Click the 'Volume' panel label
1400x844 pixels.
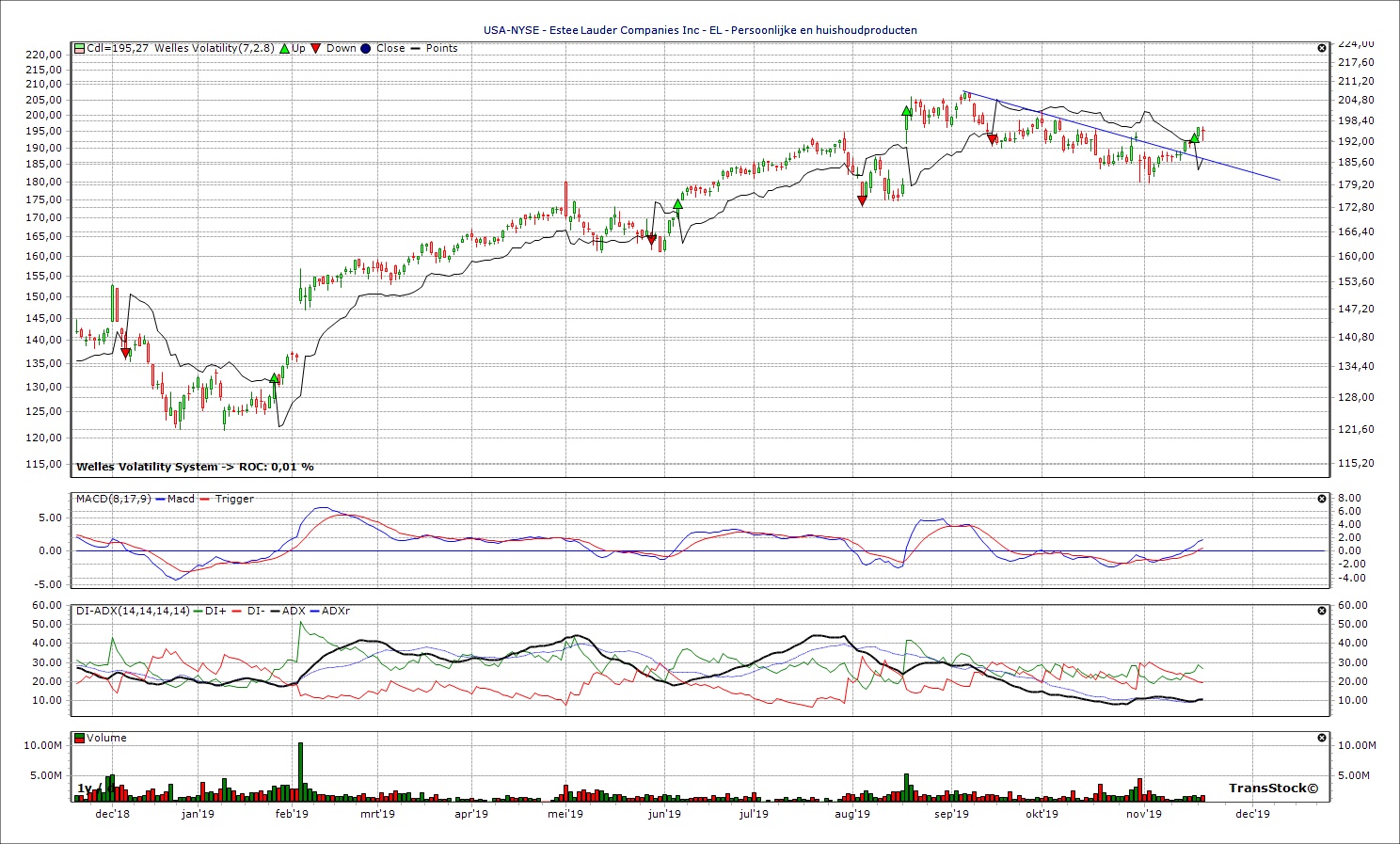click(x=106, y=738)
